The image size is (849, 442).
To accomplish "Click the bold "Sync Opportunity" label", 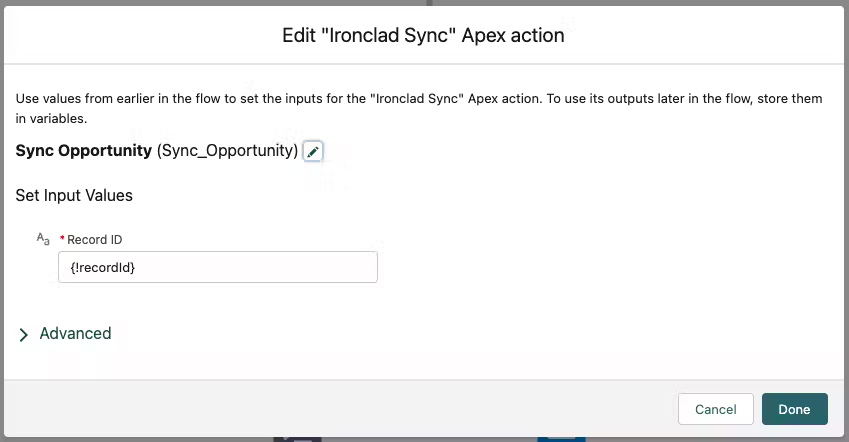I will click(84, 151).
